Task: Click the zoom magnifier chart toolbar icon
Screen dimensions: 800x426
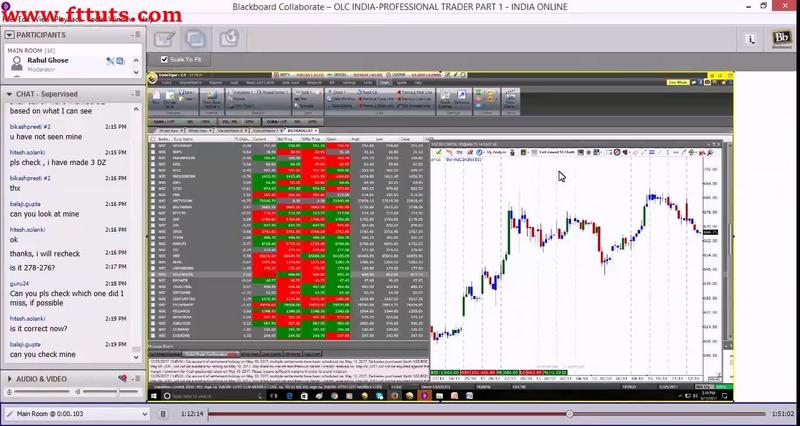Action: (x=710, y=153)
